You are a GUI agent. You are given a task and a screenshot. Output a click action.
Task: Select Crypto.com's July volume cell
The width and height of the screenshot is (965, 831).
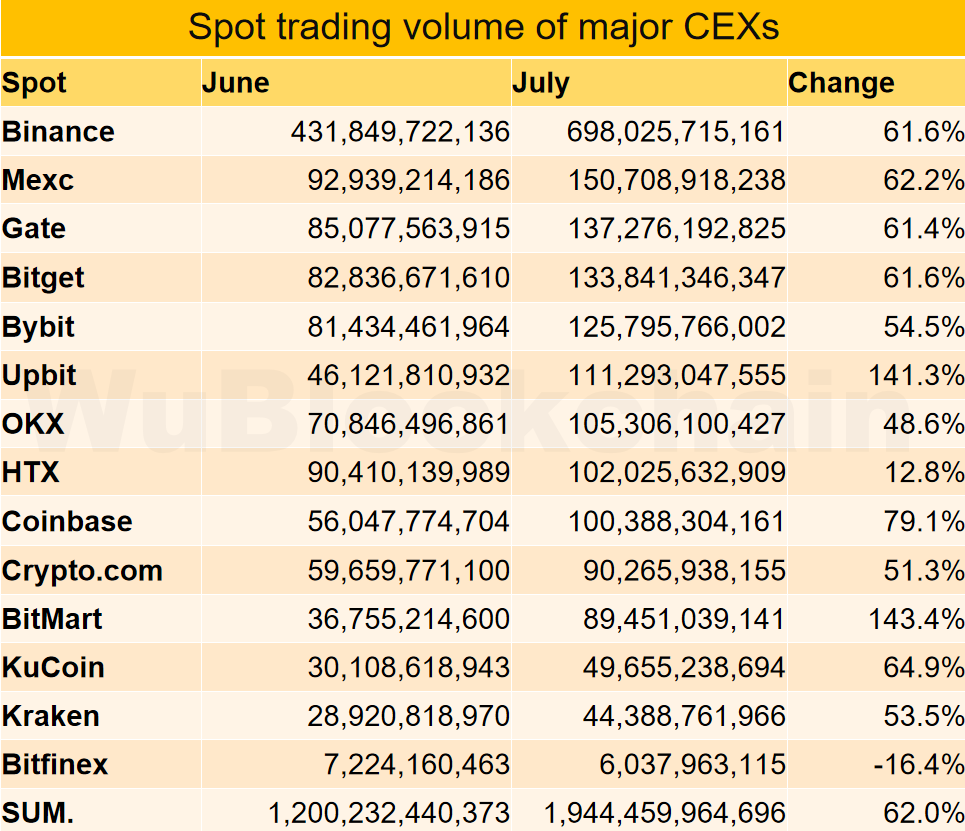click(684, 571)
